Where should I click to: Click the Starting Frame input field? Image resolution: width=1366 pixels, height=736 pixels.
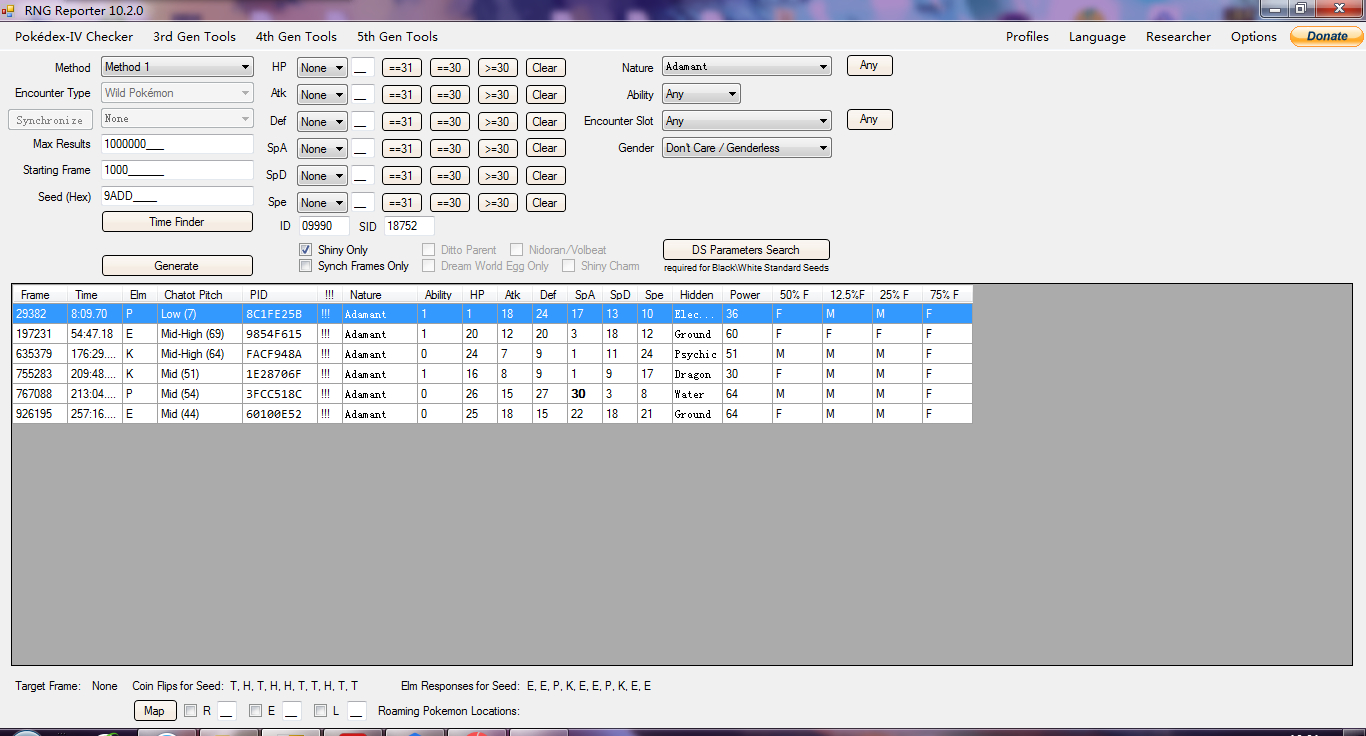[x=177, y=170]
